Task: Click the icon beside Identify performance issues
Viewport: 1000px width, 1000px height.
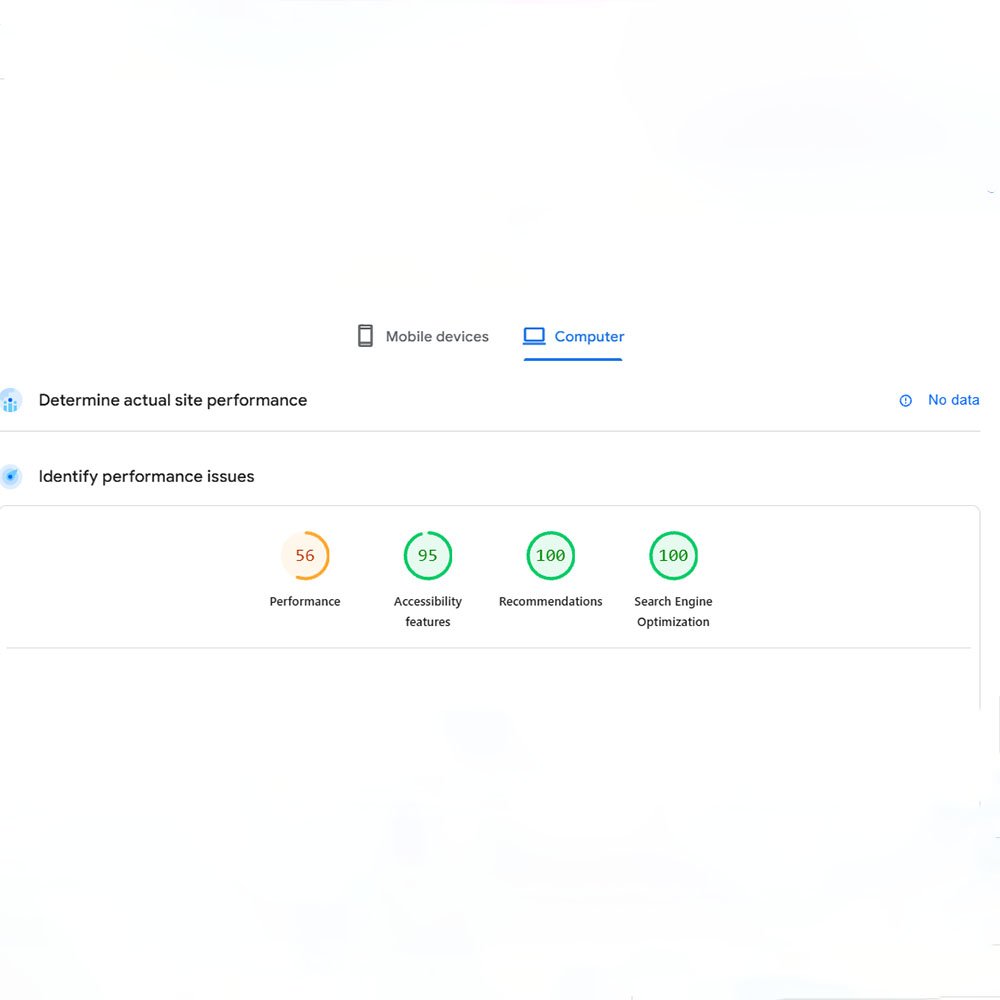Action: (11, 477)
